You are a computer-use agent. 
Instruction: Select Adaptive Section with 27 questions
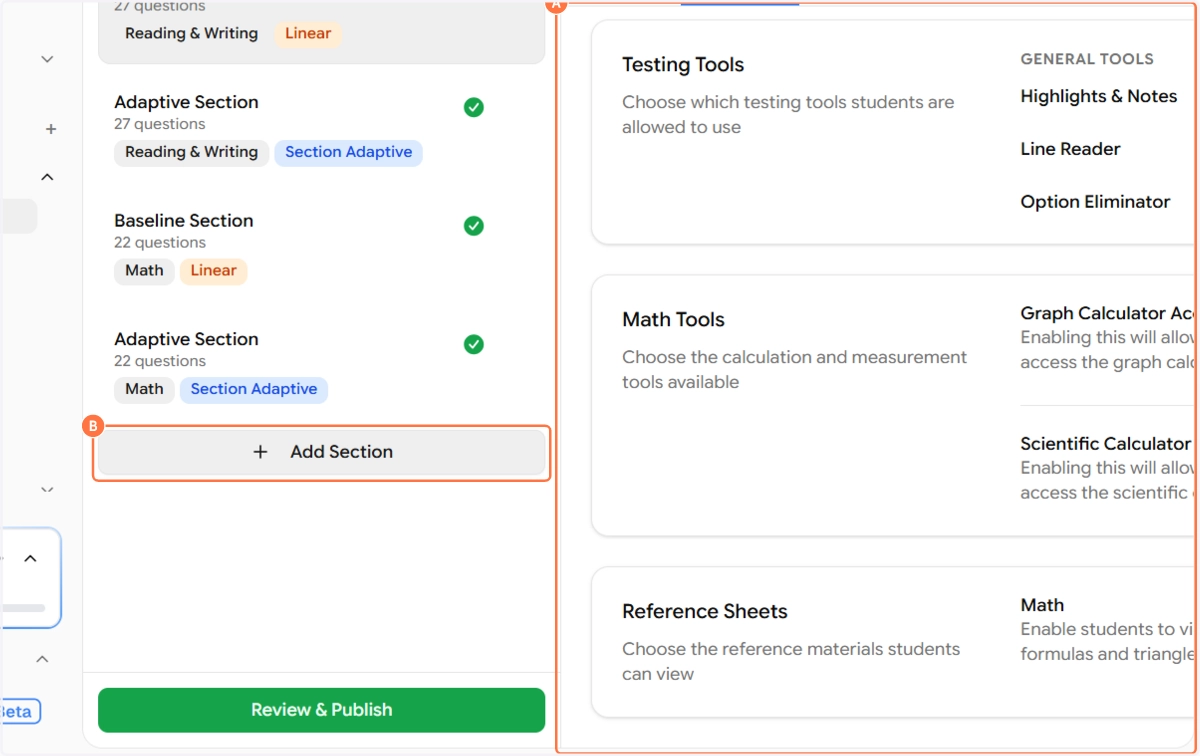[186, 102]
